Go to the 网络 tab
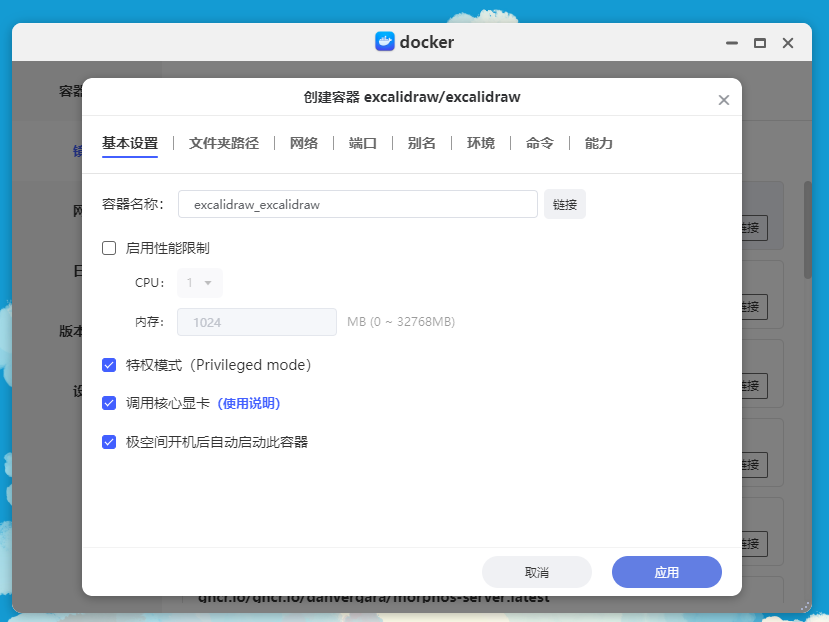Viewport: 829px width, 622px height. coord(304,143)
